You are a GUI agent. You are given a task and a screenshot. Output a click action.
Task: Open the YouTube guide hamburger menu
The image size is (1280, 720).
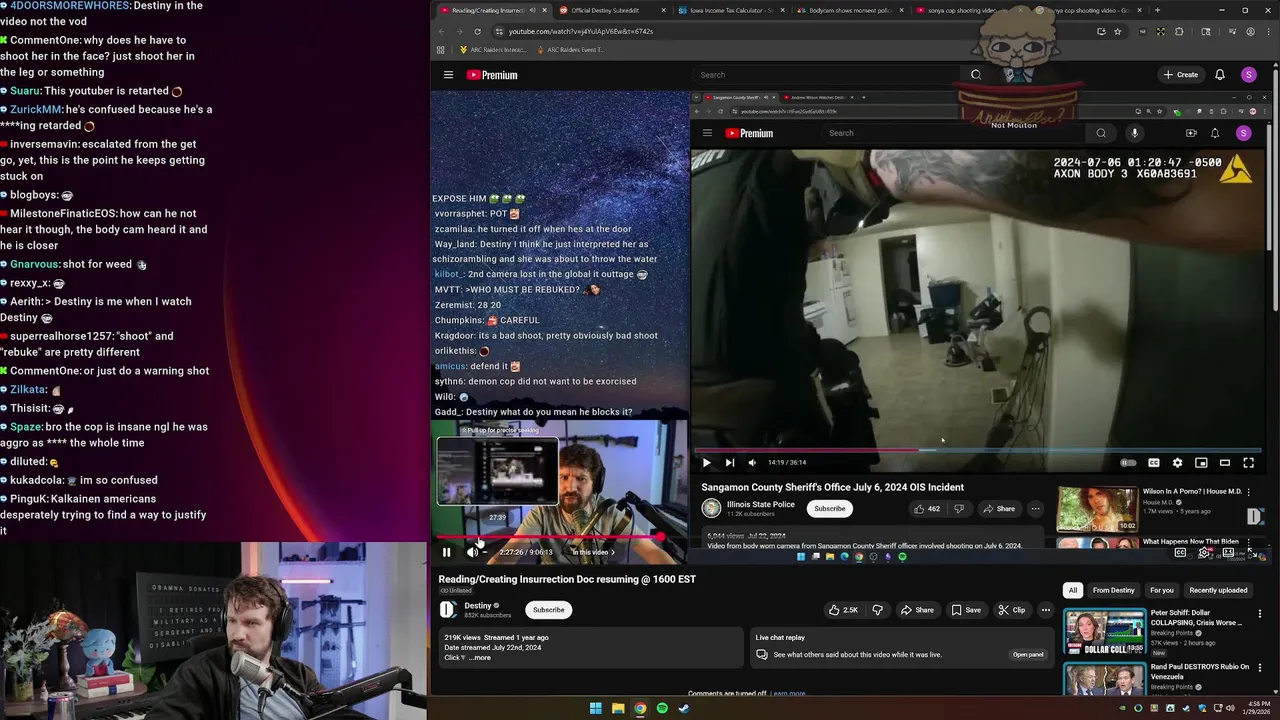(x=448, y=75)
